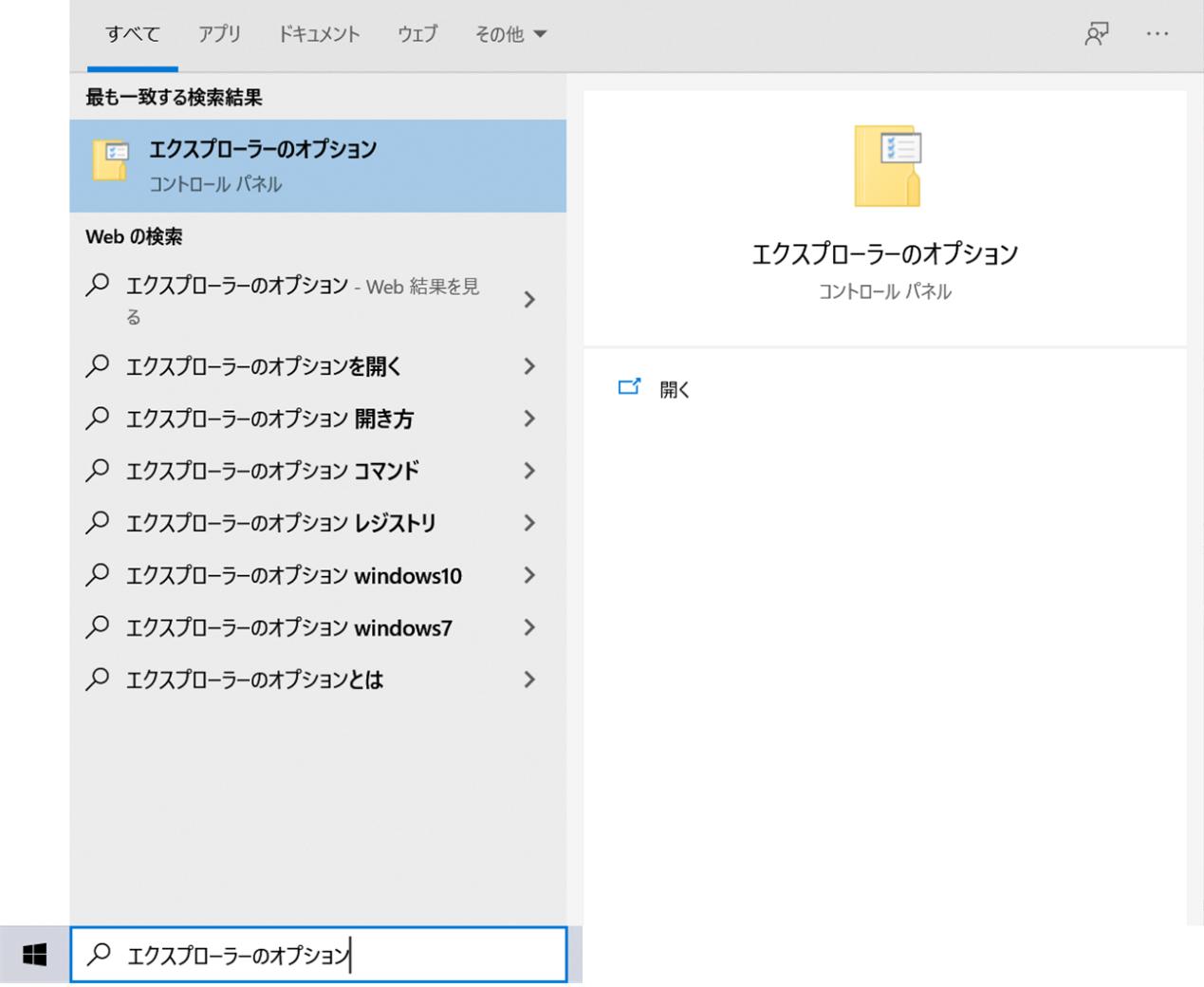Select the エクスプローラーのオプション windows7 suggestion
The image size is (1204, 987).
click(x=318, y=627)
